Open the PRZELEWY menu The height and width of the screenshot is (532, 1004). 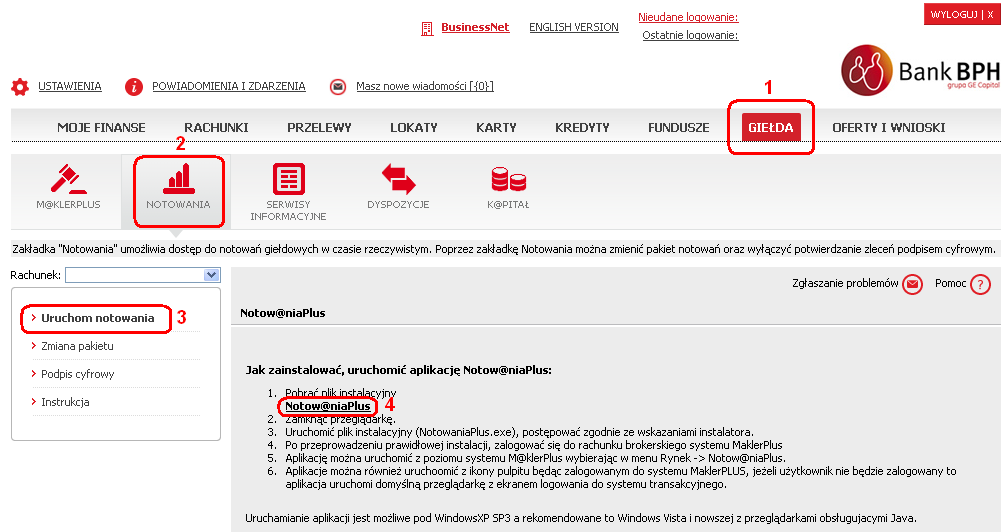coord(320,127)
